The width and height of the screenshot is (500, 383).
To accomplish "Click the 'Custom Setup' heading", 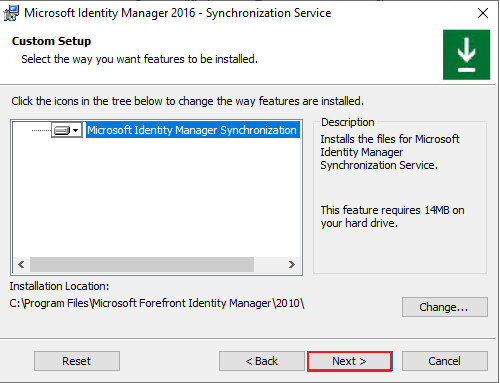I will point(51,41).
